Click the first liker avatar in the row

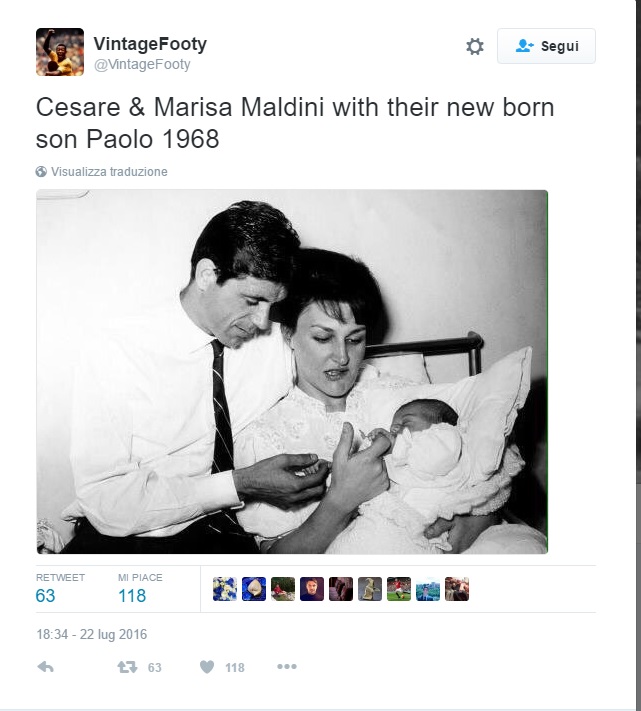pos(225,590)
